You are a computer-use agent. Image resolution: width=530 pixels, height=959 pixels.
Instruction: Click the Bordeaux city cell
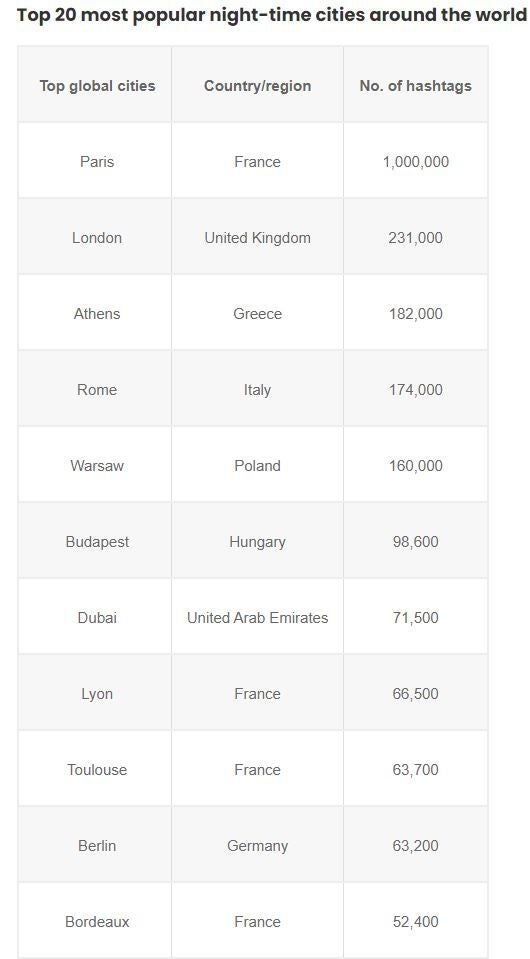[97, 922]
